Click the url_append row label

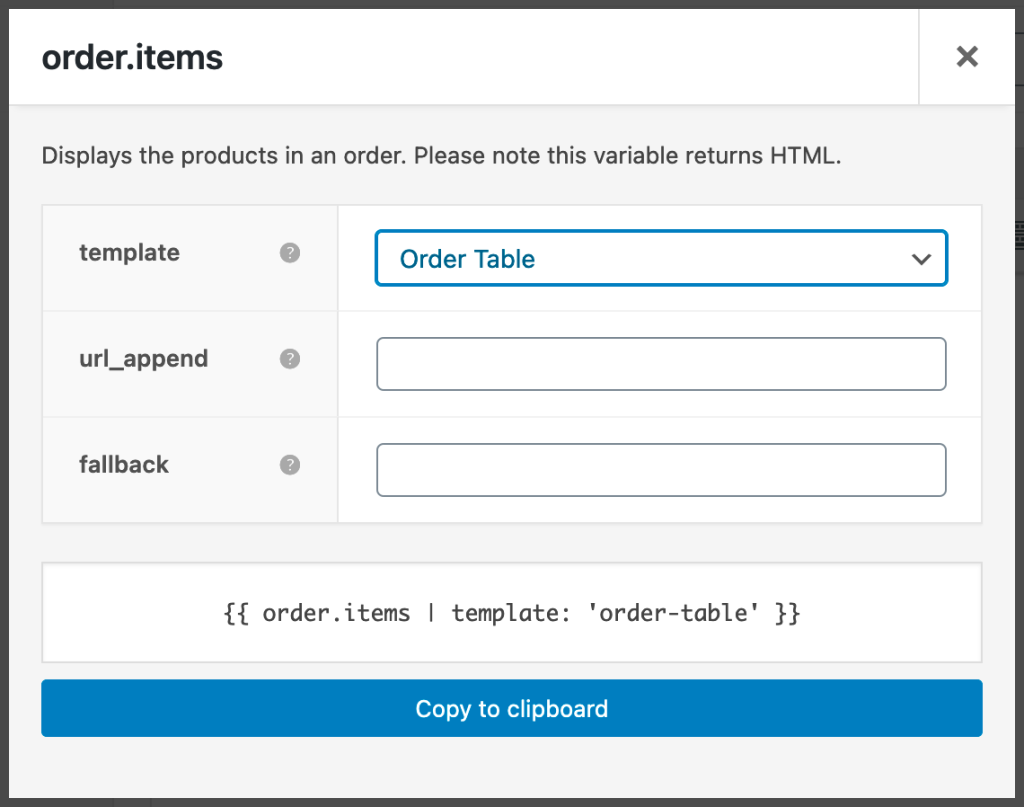tap(143, 358)
